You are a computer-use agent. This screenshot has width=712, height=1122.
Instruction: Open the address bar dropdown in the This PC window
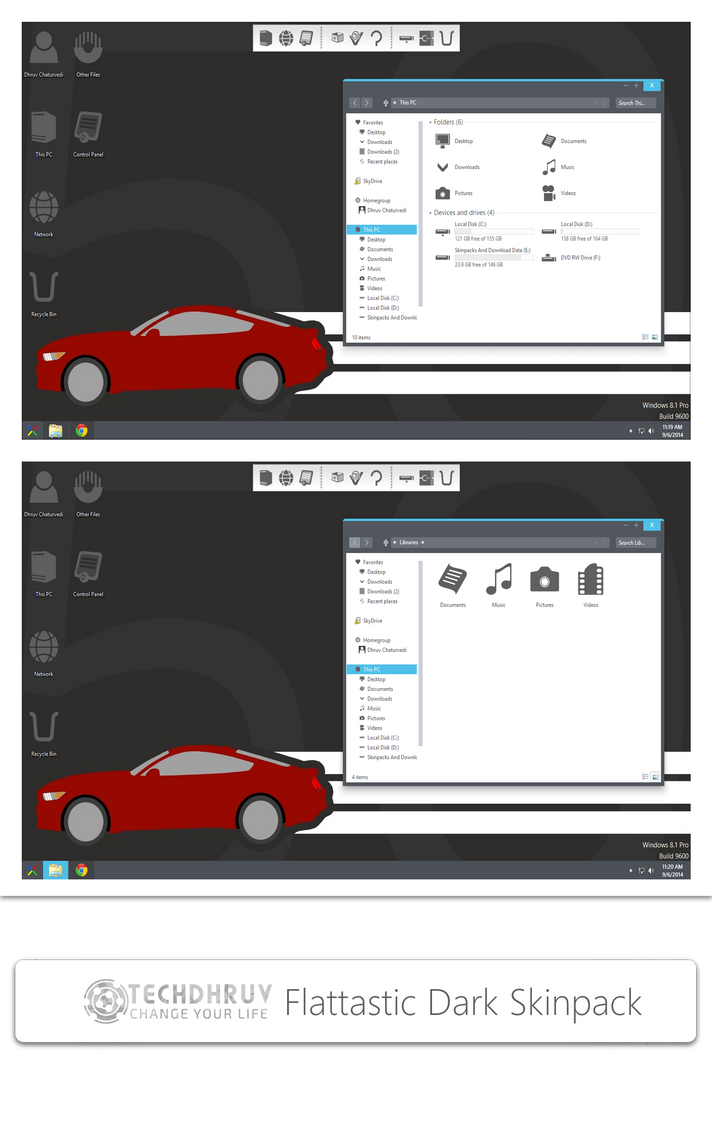click(597, 103)
